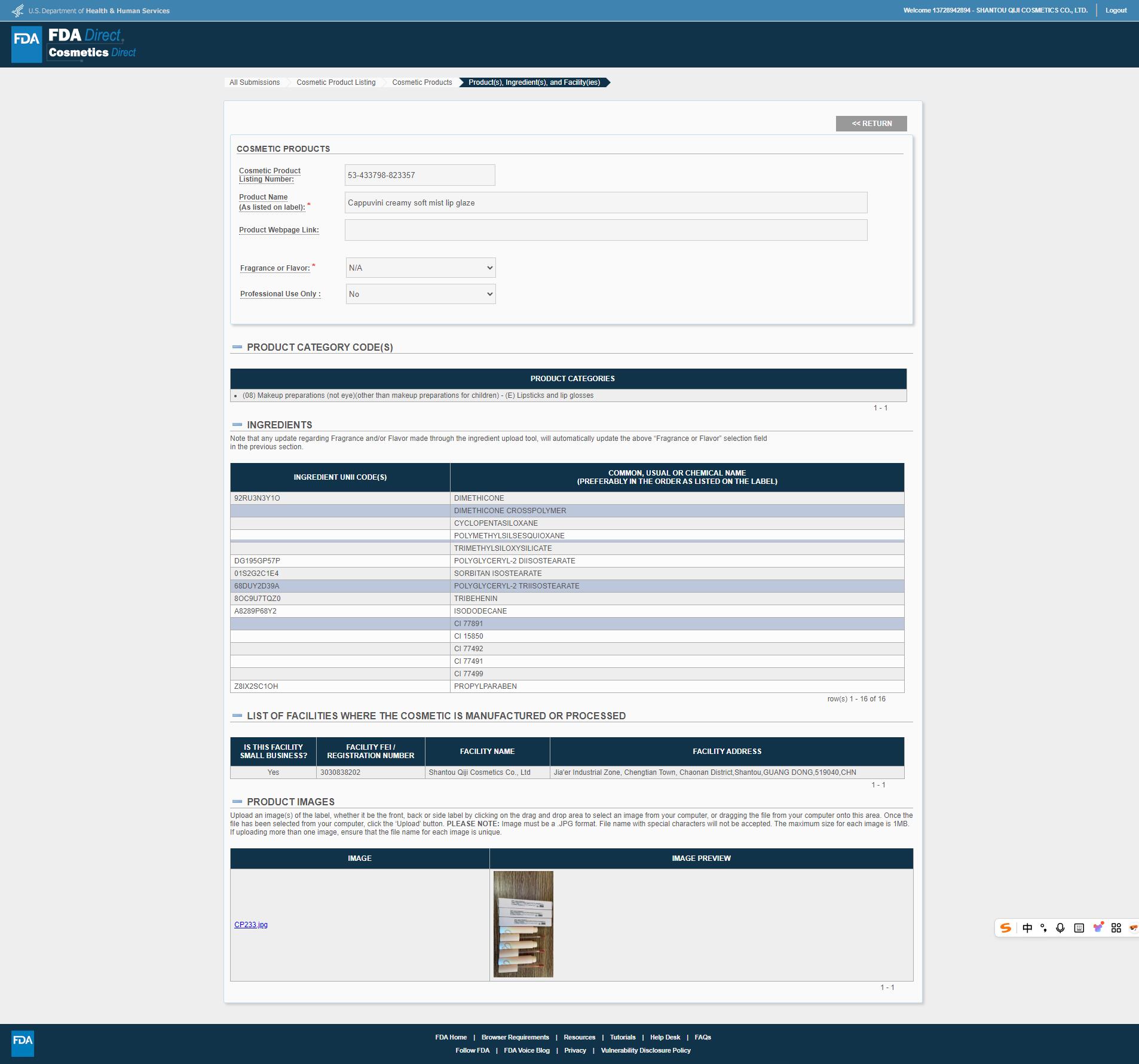
Task: Click the Product Webpage Link field
Action: (605, 230)
